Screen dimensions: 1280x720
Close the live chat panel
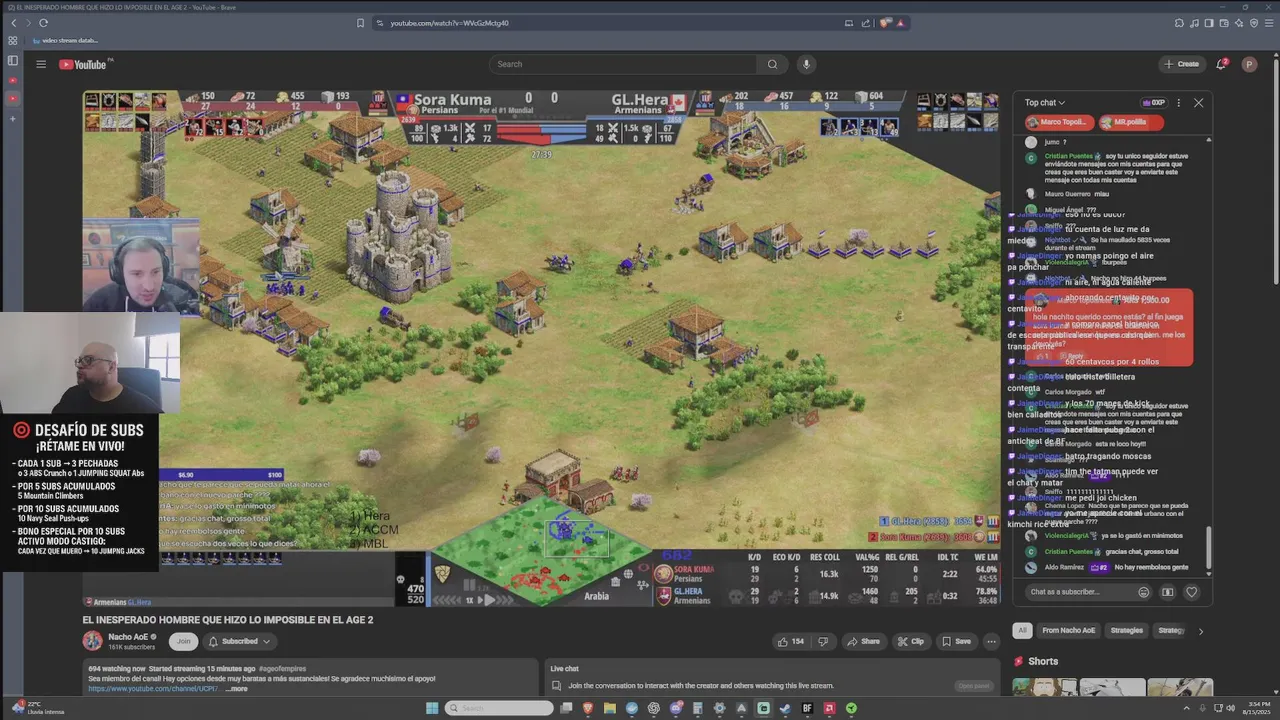tap(1198, 102)
